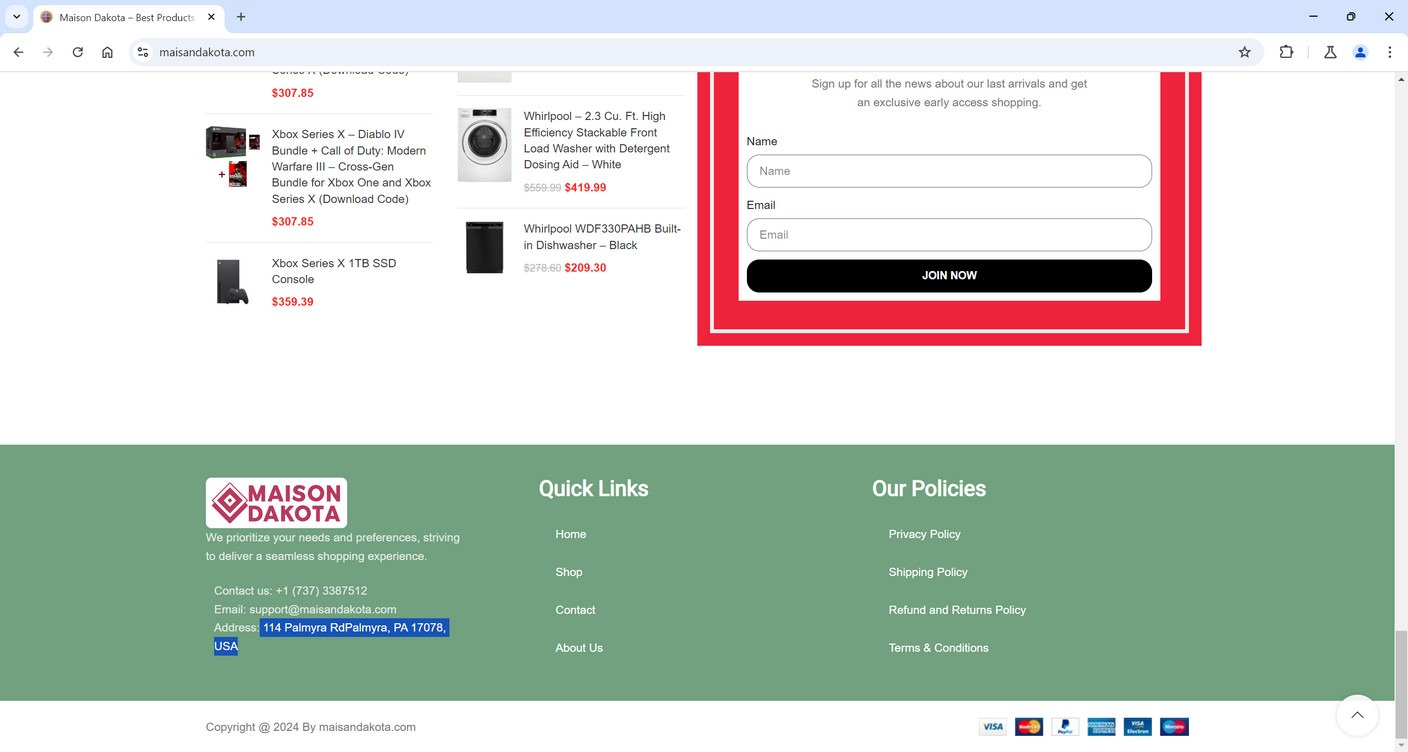Click the Quick Links heading
The image size is (1408, 752).
pos(593,489)
